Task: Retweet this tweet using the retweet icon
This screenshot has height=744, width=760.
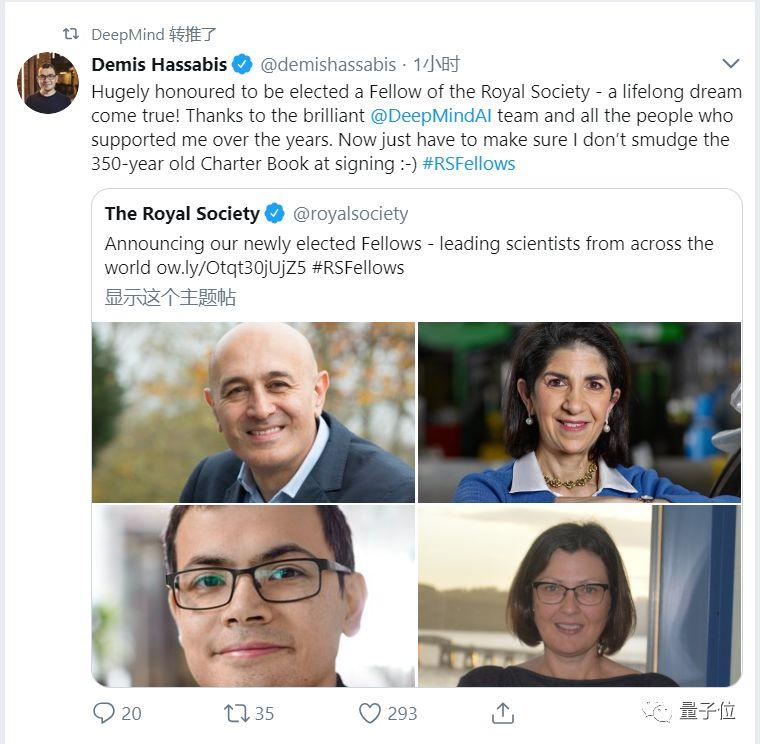Action: tap(237, 712)
